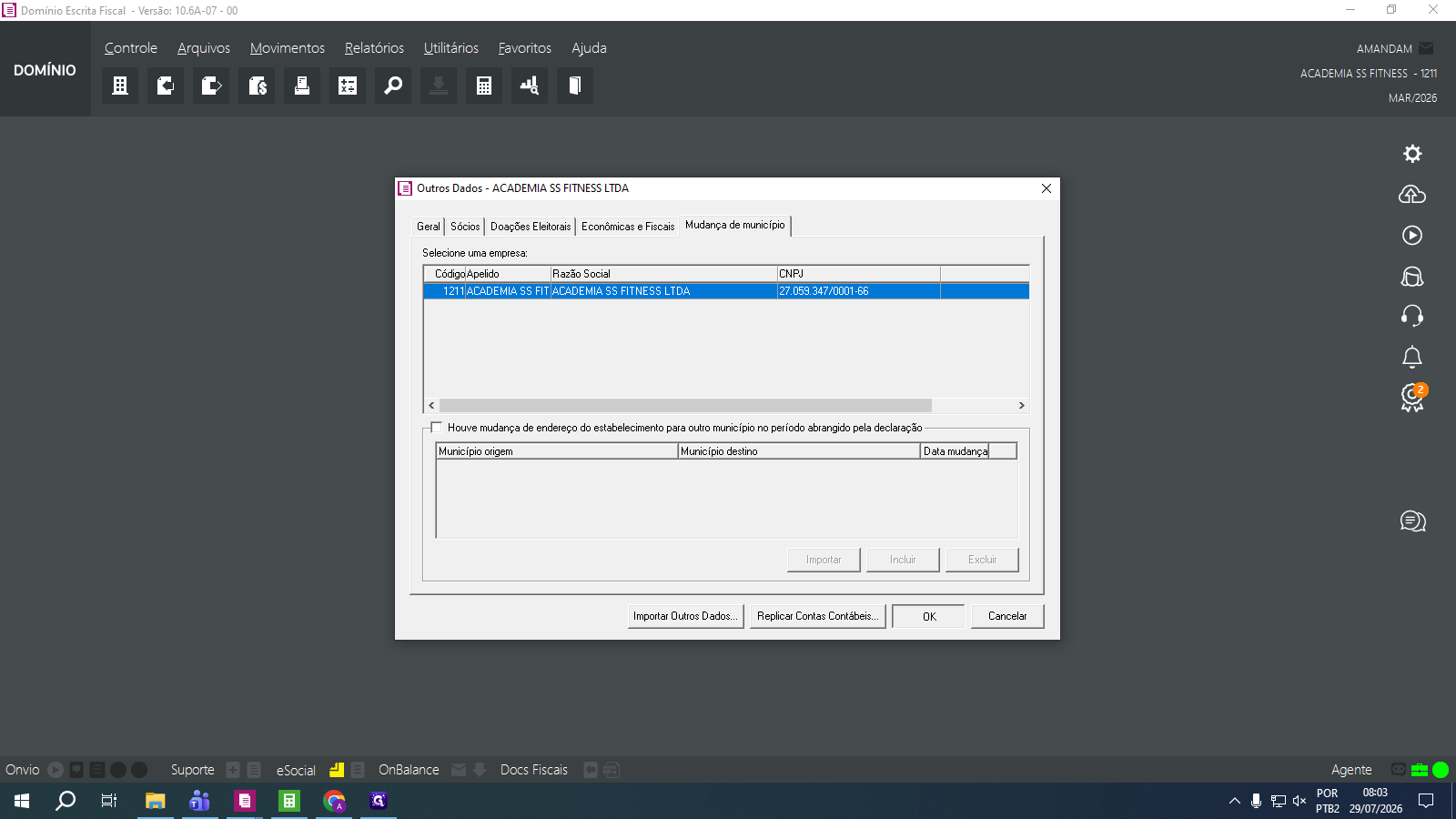Click the document export arrow toolbar icon
The width and height of the screenshot is (1456, 819).
pyautogui.click(x=211, y=86)
